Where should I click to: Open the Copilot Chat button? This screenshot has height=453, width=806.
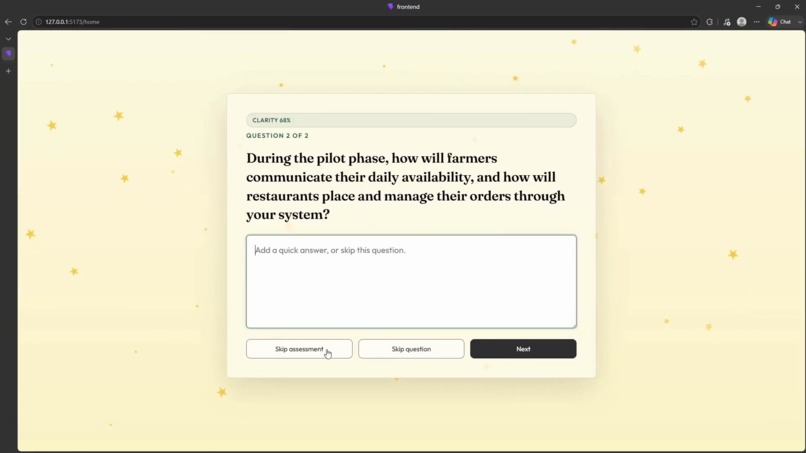click(779, 22)
